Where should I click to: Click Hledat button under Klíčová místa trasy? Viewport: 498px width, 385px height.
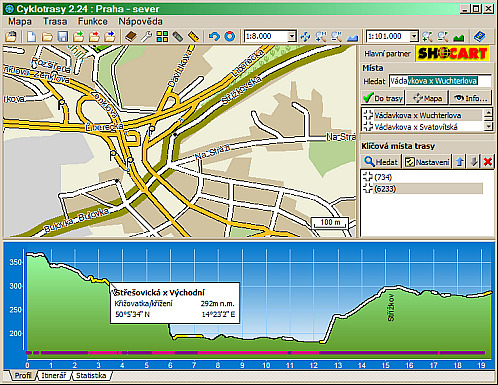click(x=381, y=162)
